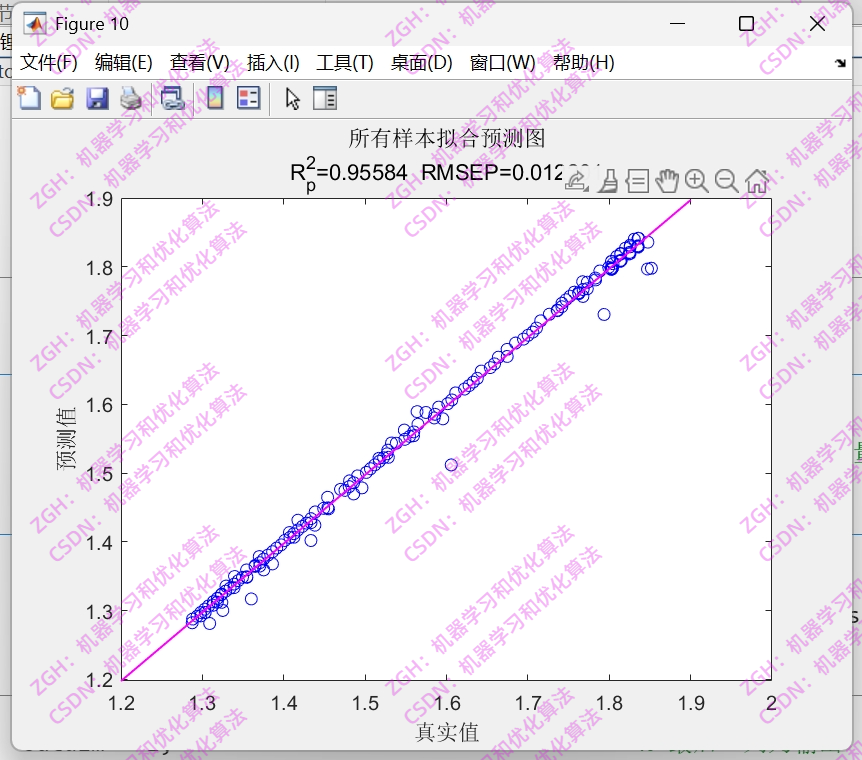Open the 帮助(H) menu
The width and height of the screenshot is (862, 760).
click(x=583, y=63)
